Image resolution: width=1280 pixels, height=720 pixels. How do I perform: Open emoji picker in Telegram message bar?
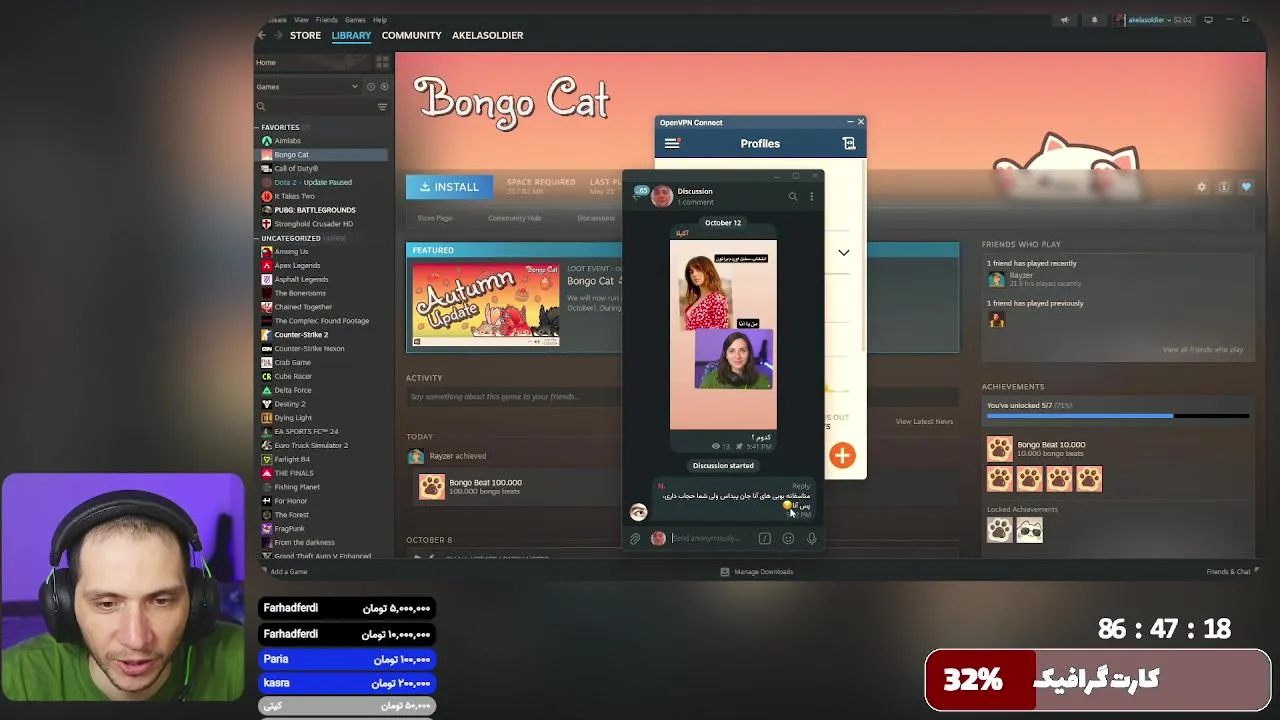coord(788,539)
